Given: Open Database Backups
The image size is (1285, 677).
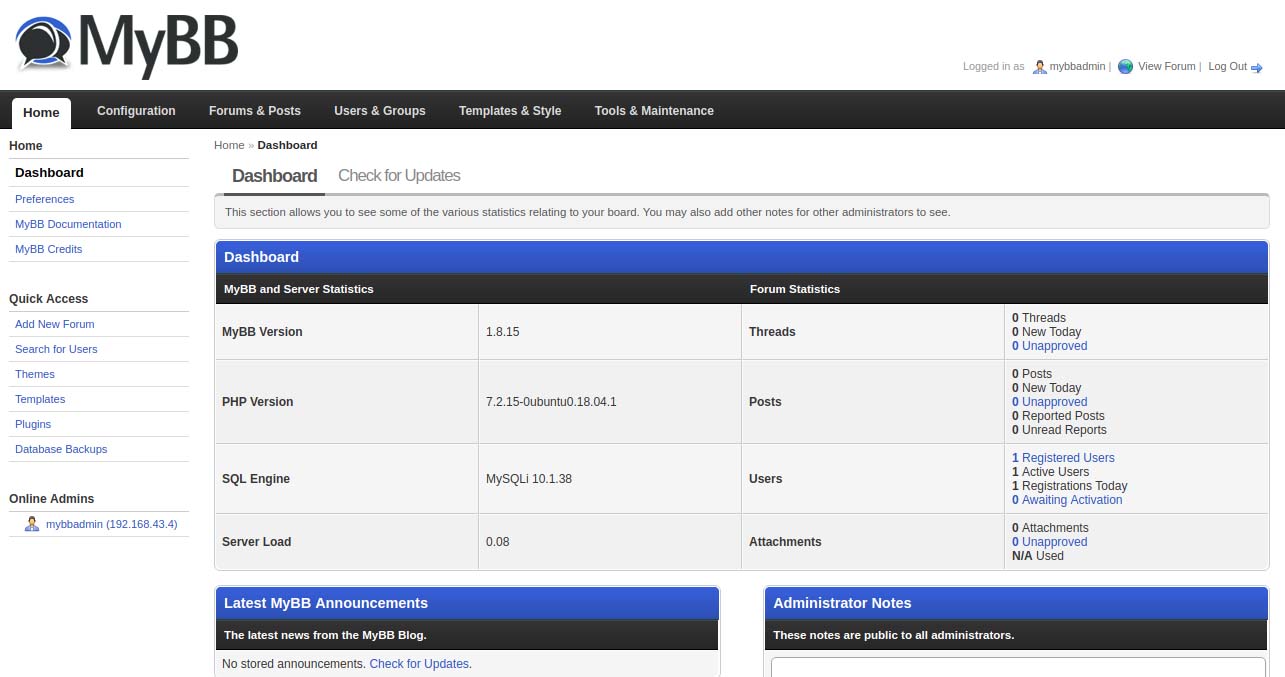Looking at the screenshot, I should point(60,449).
